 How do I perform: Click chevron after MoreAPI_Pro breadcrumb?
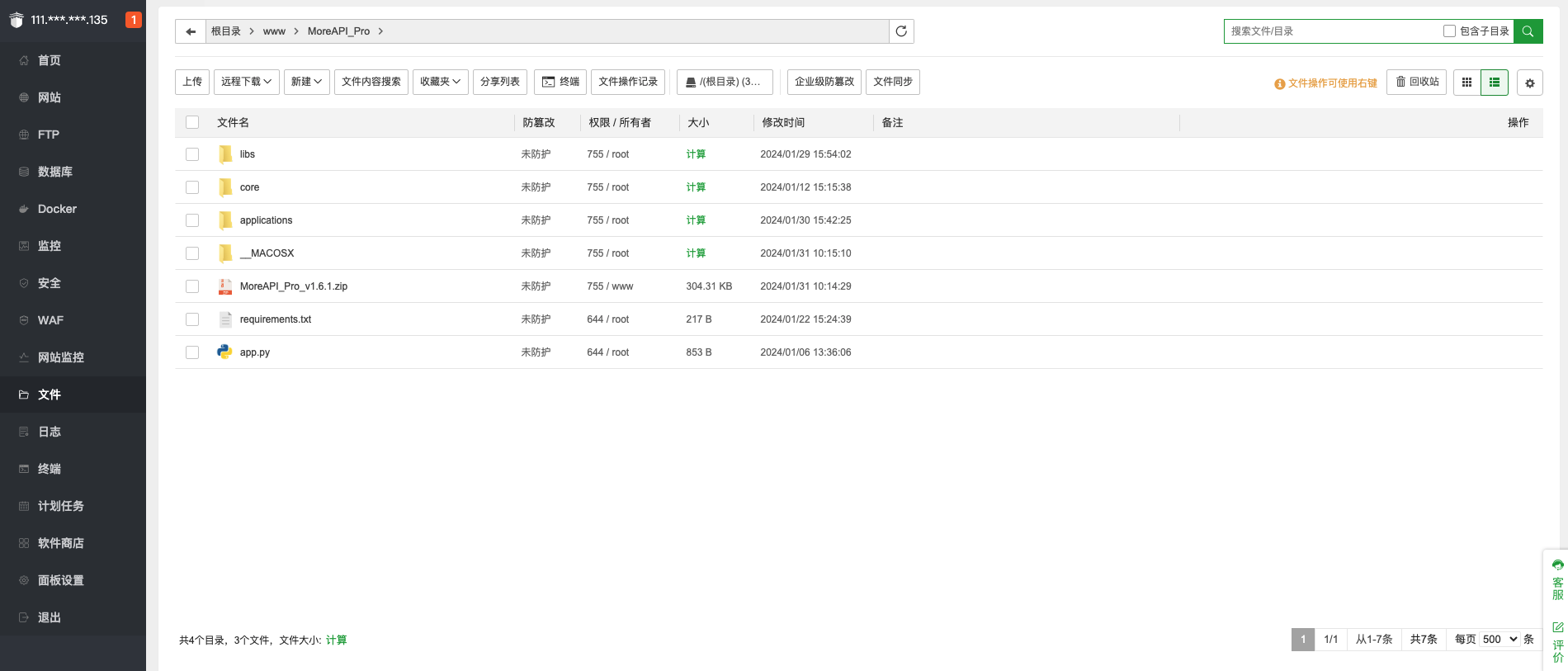tap(380, 31)
